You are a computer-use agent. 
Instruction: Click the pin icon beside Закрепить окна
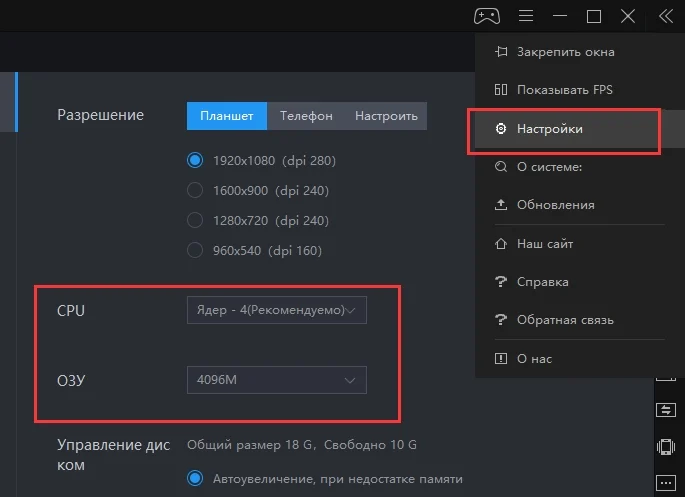click(501, 52)
